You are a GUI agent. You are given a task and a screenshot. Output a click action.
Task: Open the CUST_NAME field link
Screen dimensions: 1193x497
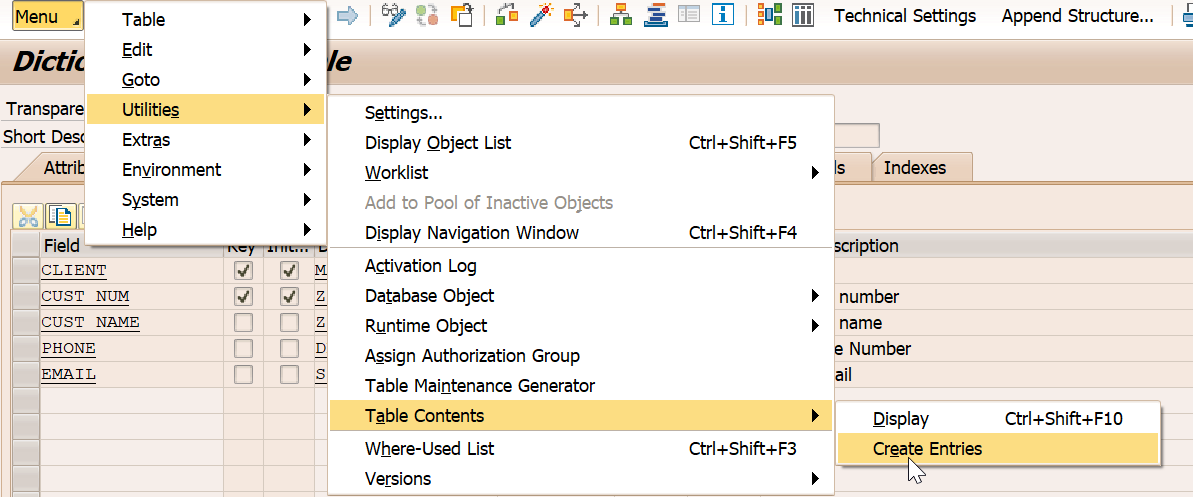(91, 323)
